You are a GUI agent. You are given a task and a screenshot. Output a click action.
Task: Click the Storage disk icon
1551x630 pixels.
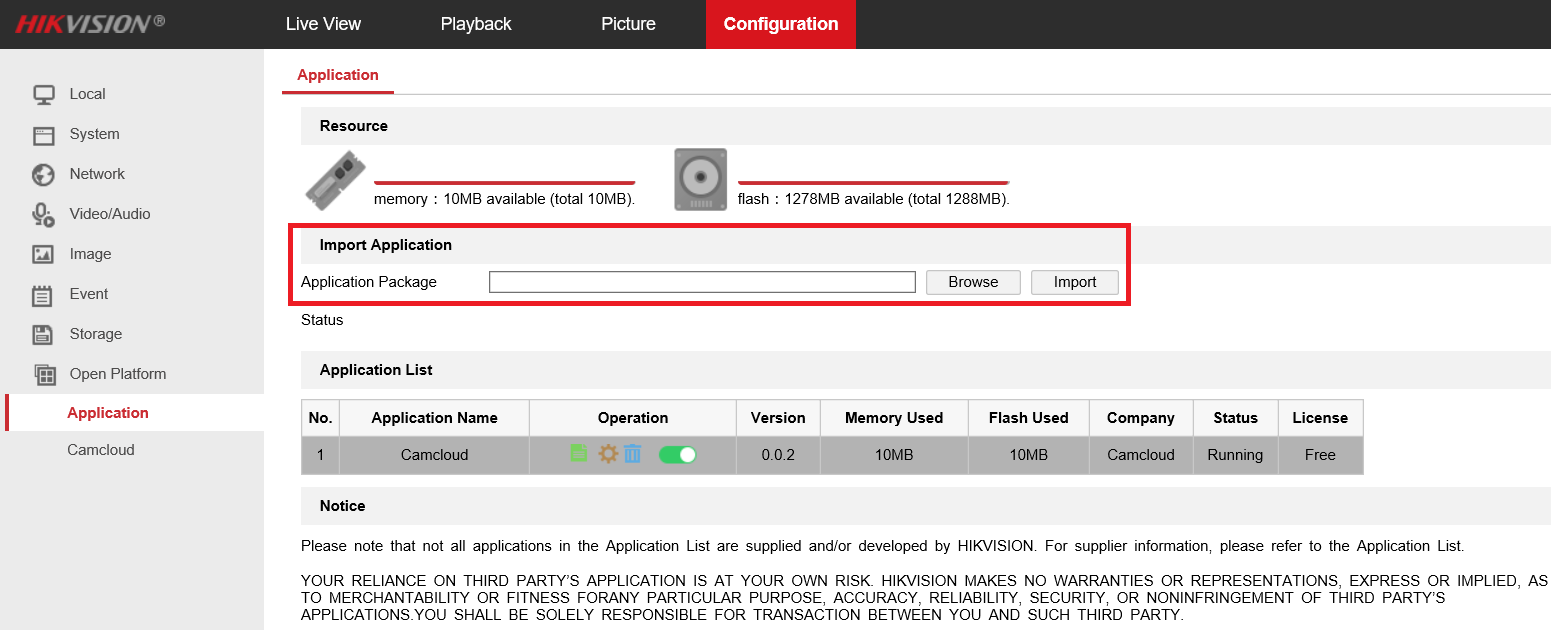pos(43,334)
